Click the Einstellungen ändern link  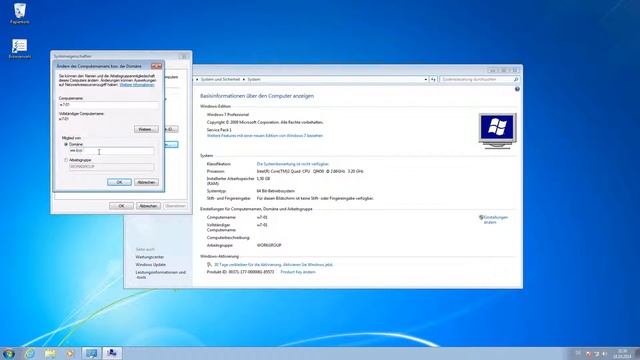pos(496,220)
